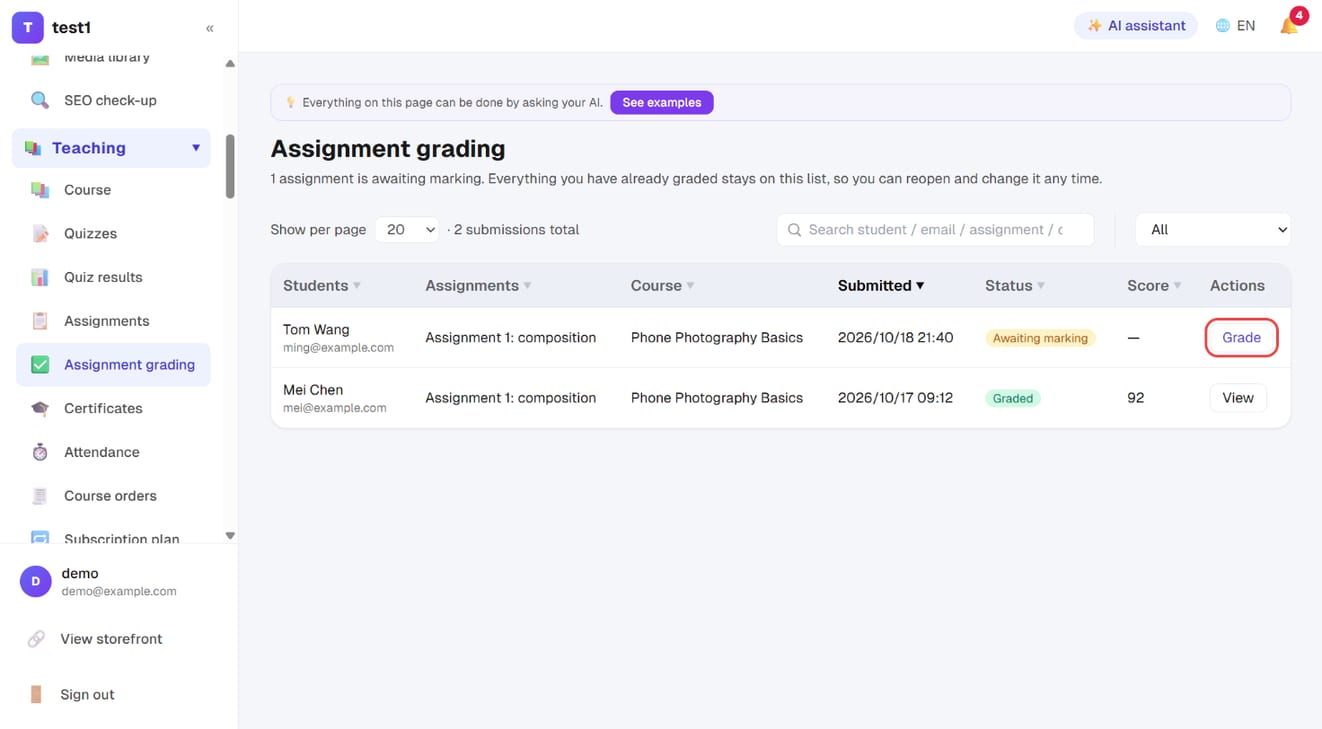Click the Assignments clipboard icon
This screenshot has width=1322, height=729.
[x=40, y=321]
